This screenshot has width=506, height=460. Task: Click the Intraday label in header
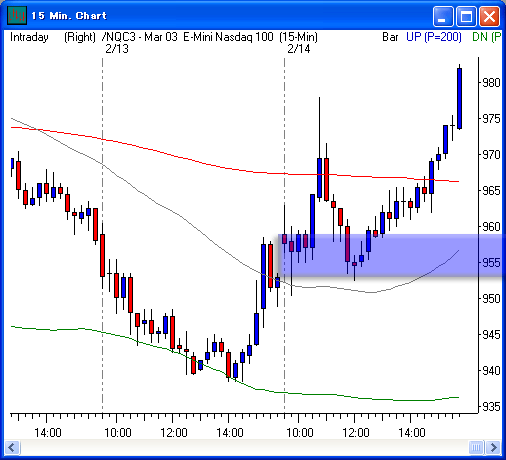[x=29, y=37]
